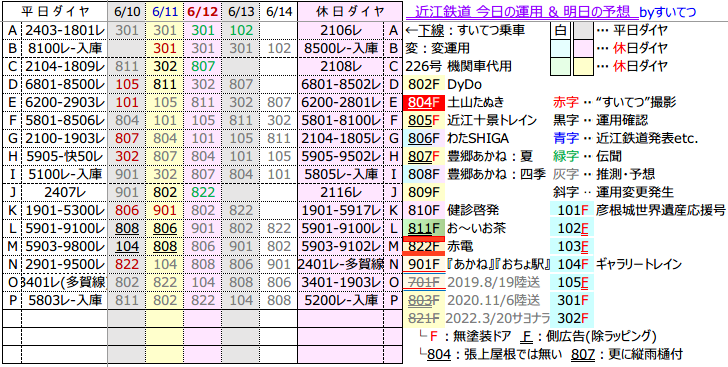Click the gray swatch beside 白 in the legend

point(583,31)
